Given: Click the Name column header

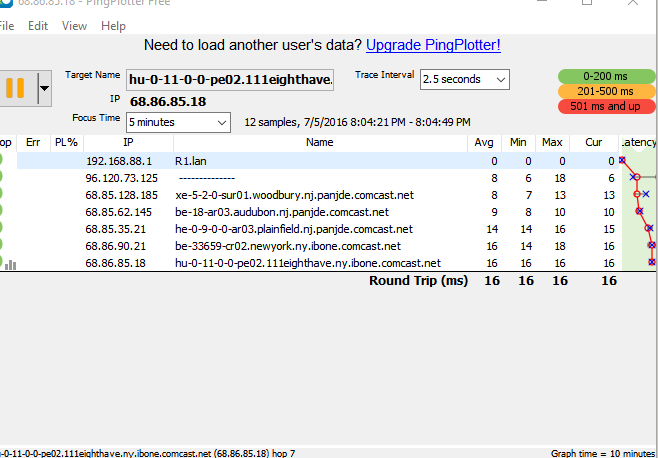Looking at the screenshot, I should (320, 142).
